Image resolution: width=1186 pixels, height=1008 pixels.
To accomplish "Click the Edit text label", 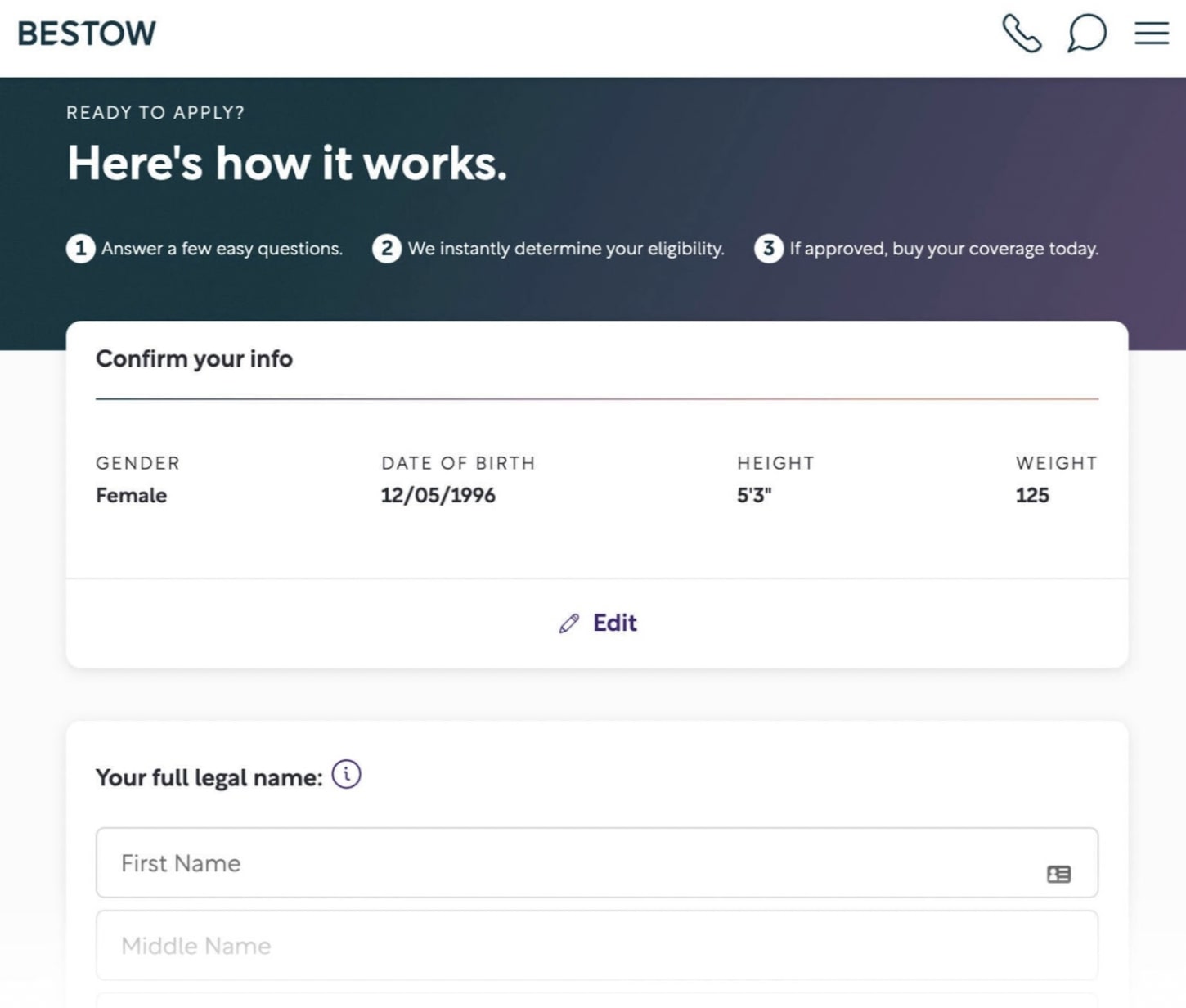I will coord(614,623).
